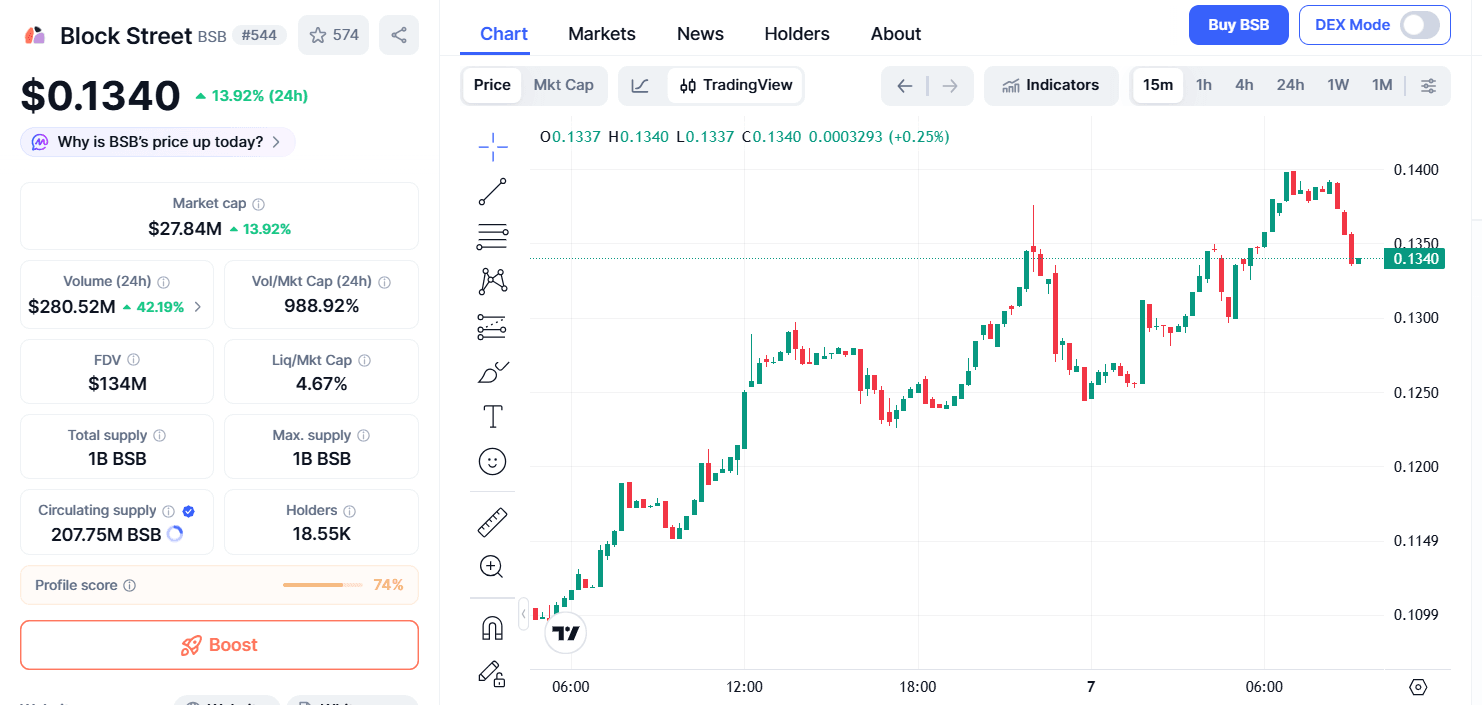Switch to the Markets tab

601,34
